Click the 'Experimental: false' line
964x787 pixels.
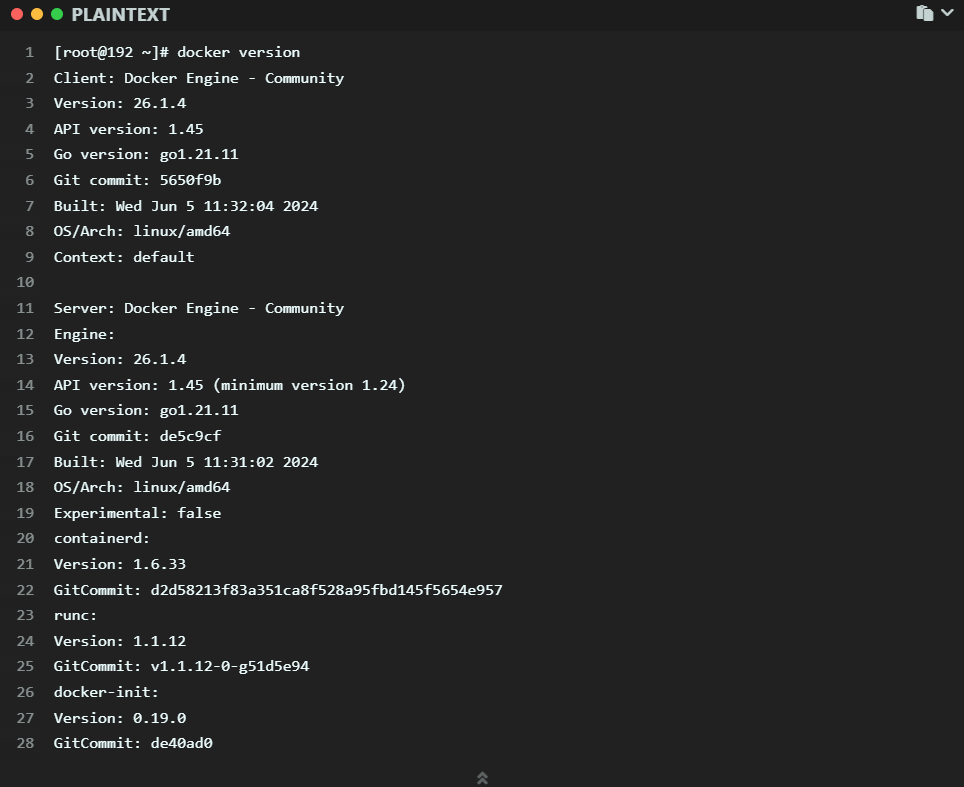(x=137, y=513)
